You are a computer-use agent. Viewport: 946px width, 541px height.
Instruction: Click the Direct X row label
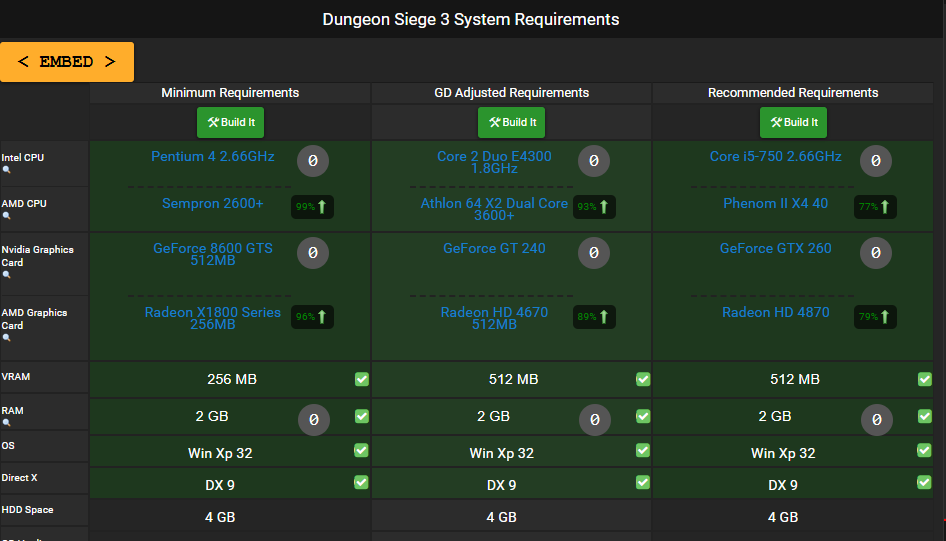pos(19,478)
